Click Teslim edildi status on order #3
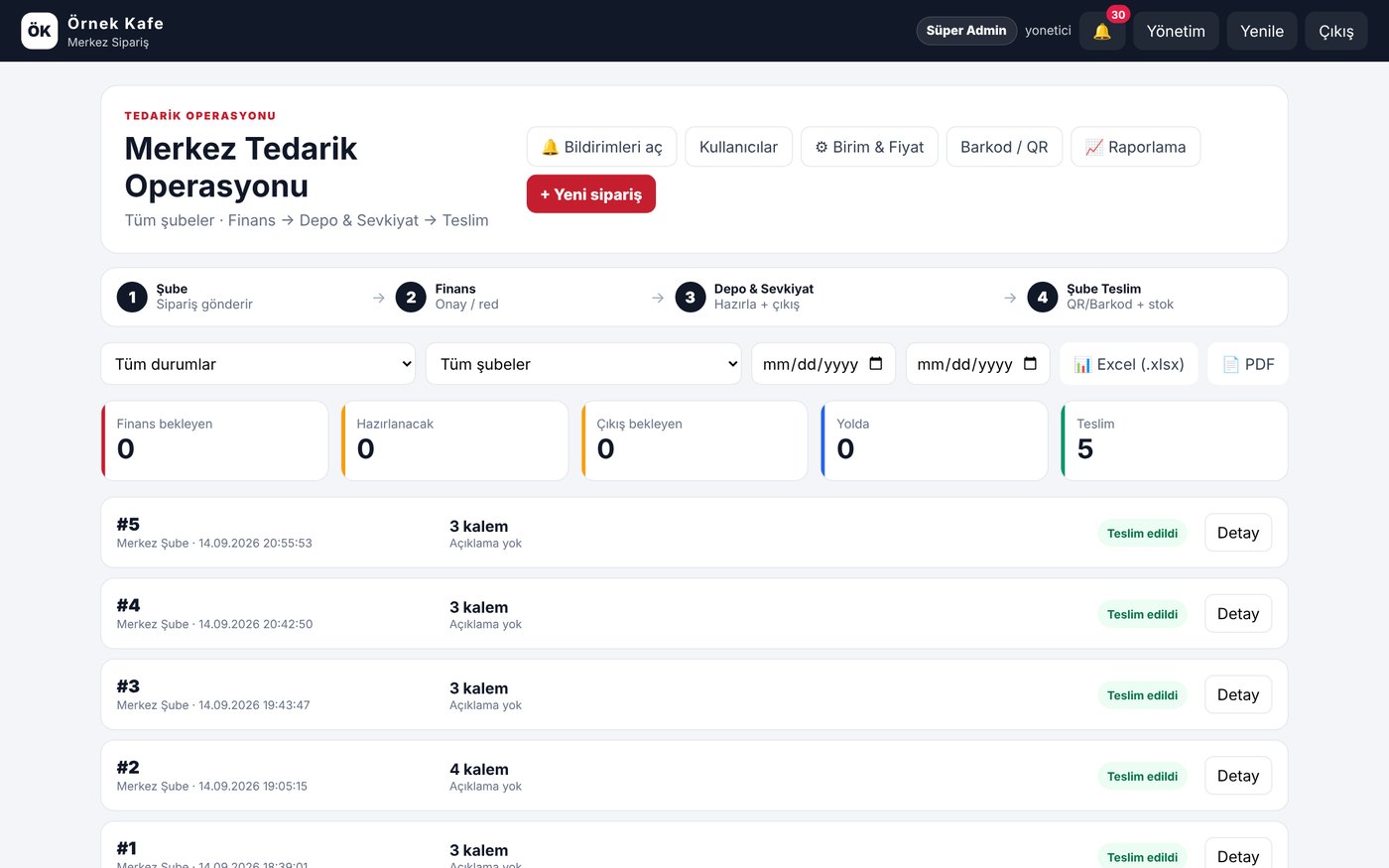The width and height of the screenshot is (1389, 868). [1142, 695]
